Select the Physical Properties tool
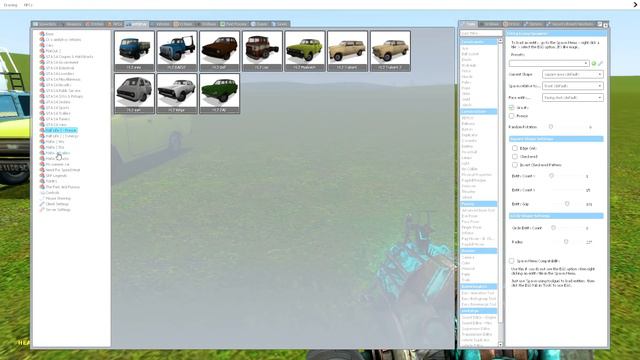Screen dimensions: 640x360 (x=476, y=175)
